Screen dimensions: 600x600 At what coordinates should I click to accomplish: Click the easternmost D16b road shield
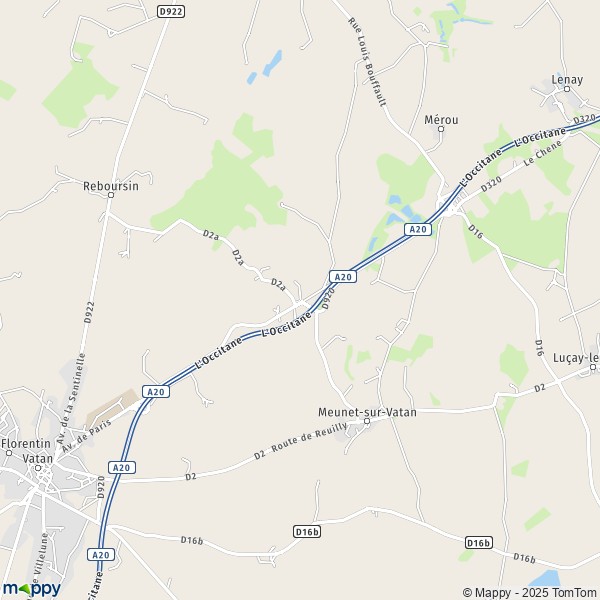point(479,543)
